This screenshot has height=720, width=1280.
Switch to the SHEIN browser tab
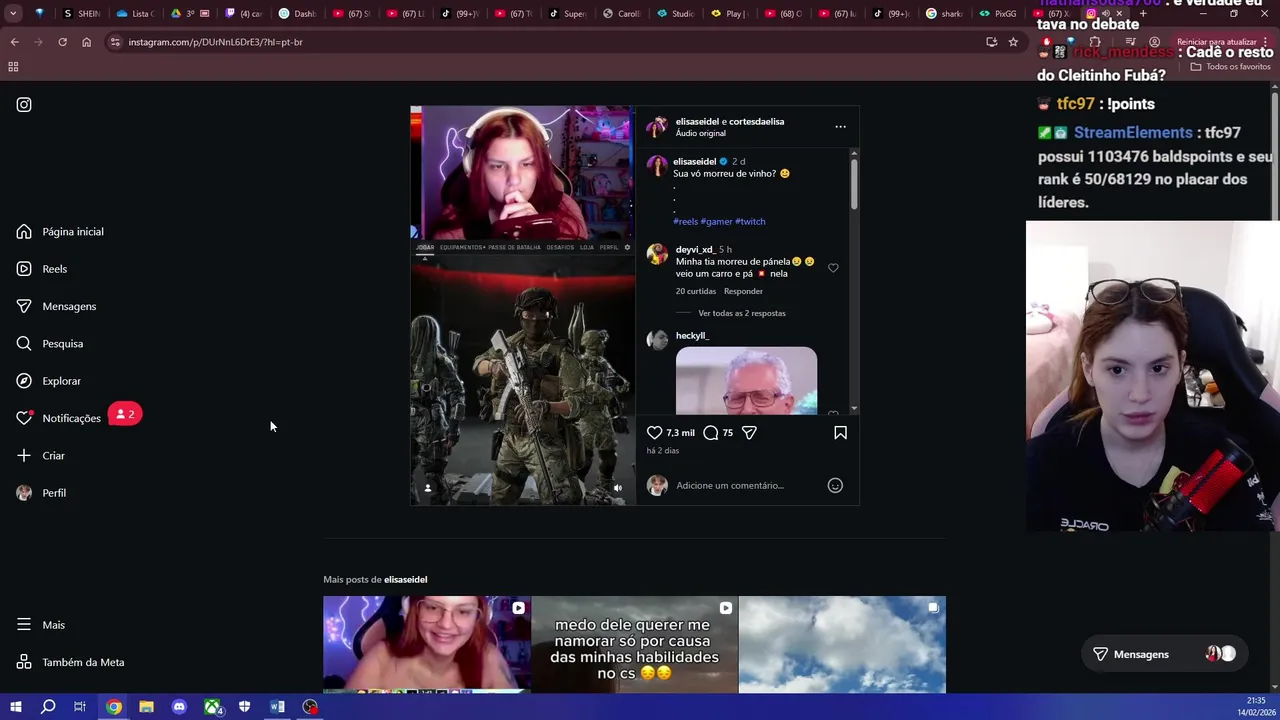point(81,14)
